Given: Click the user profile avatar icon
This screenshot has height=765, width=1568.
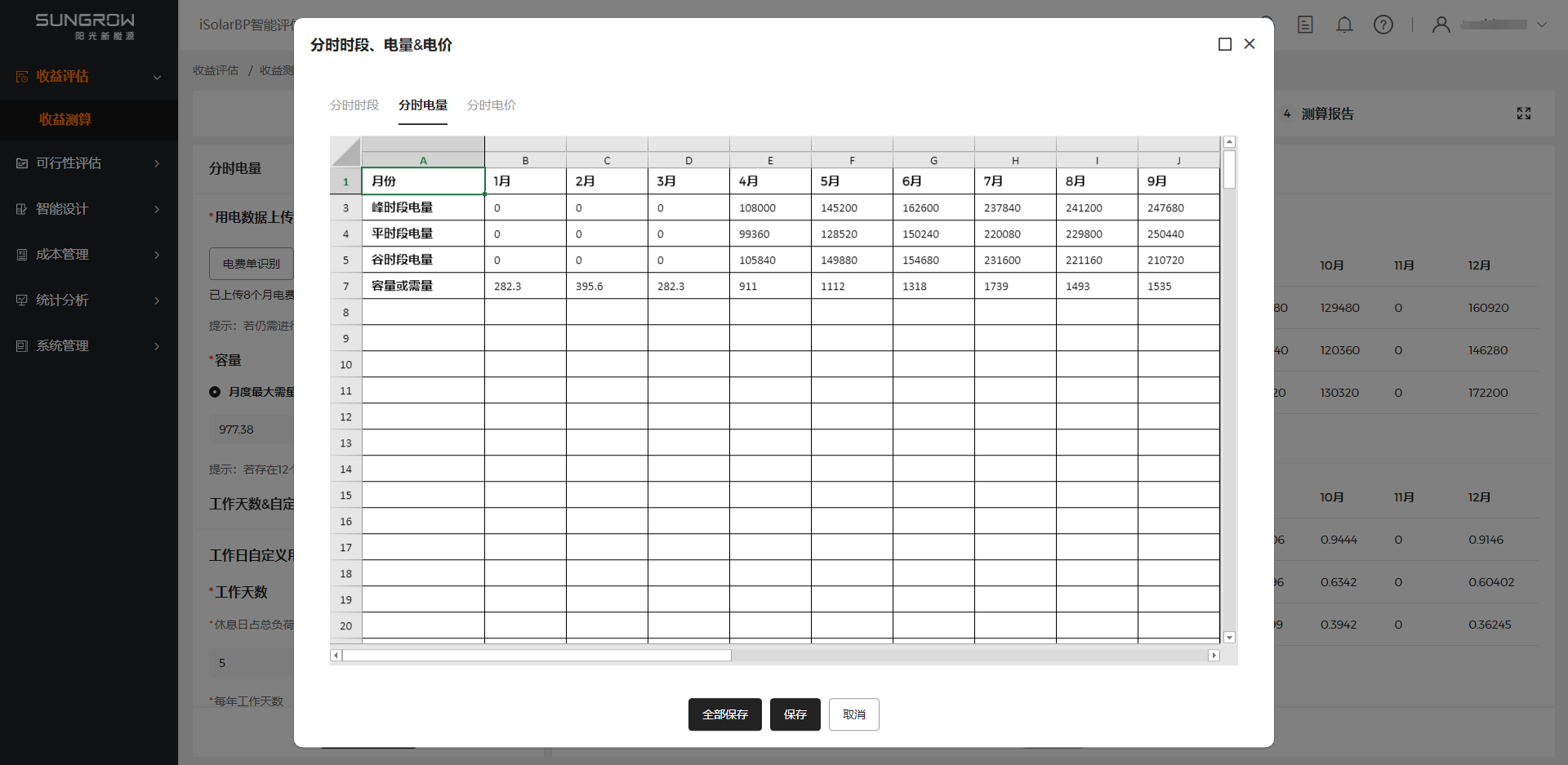Looking at the screenshot, I should pos(1441,24).
